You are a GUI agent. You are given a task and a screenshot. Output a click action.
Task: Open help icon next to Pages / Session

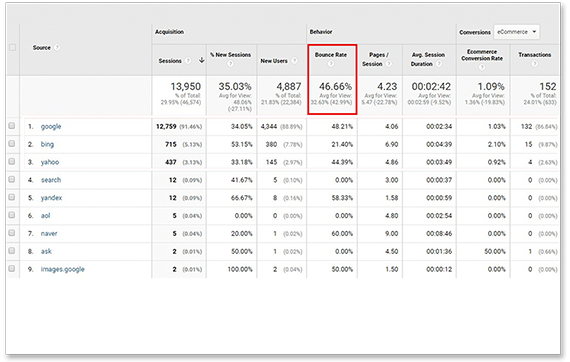point(389,64)
